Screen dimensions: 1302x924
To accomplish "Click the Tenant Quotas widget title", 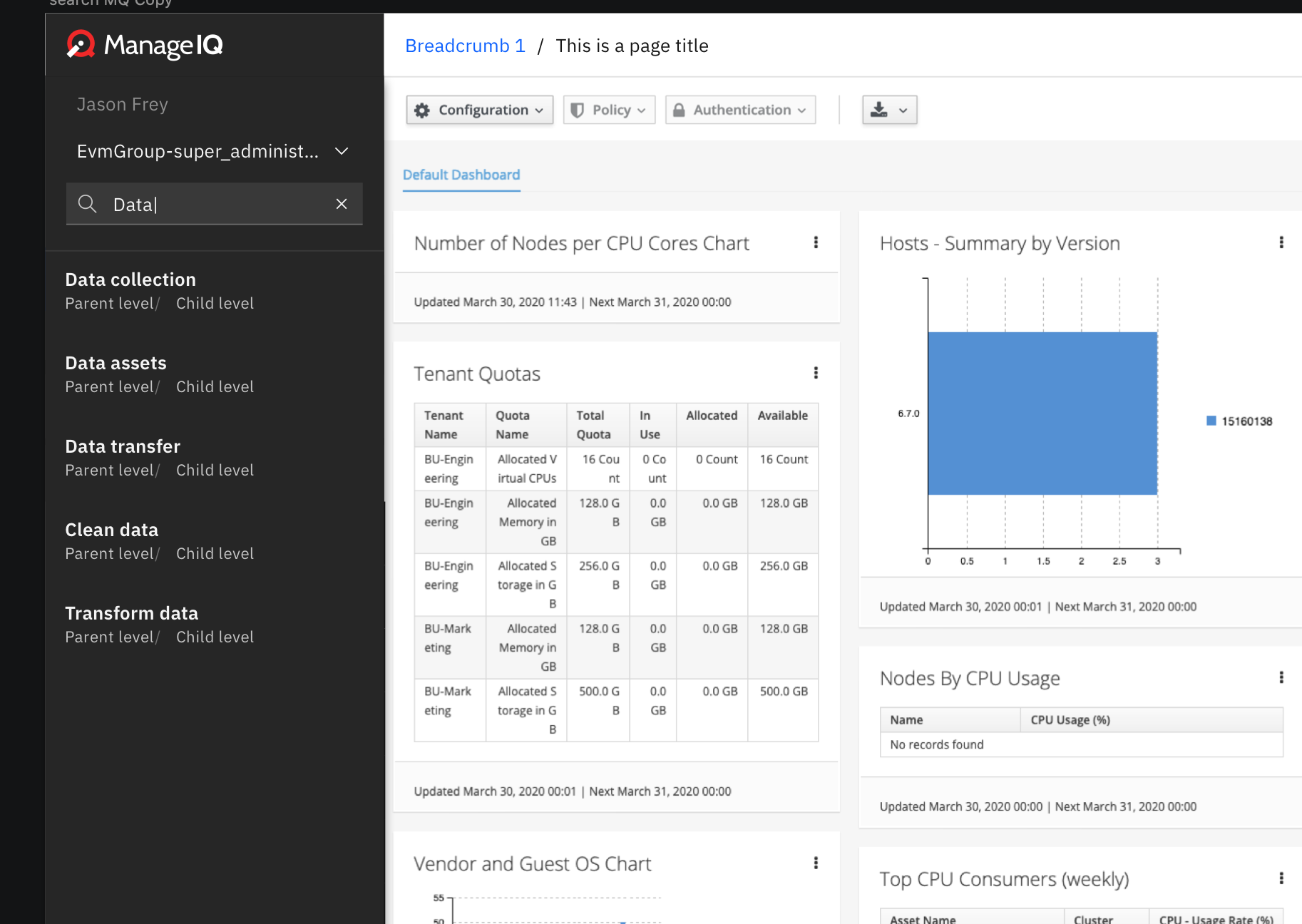I will pyautogui.click(x=477, y=374).
